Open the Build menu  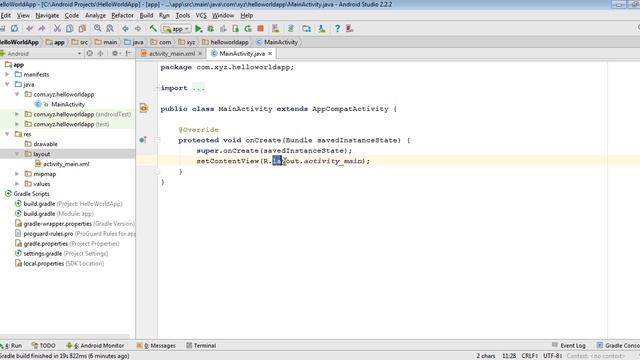[x=146, y=16]
